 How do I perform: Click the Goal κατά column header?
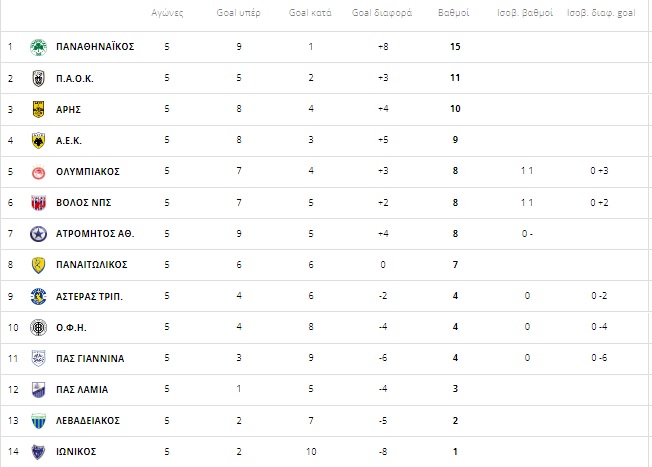(310, 13)
